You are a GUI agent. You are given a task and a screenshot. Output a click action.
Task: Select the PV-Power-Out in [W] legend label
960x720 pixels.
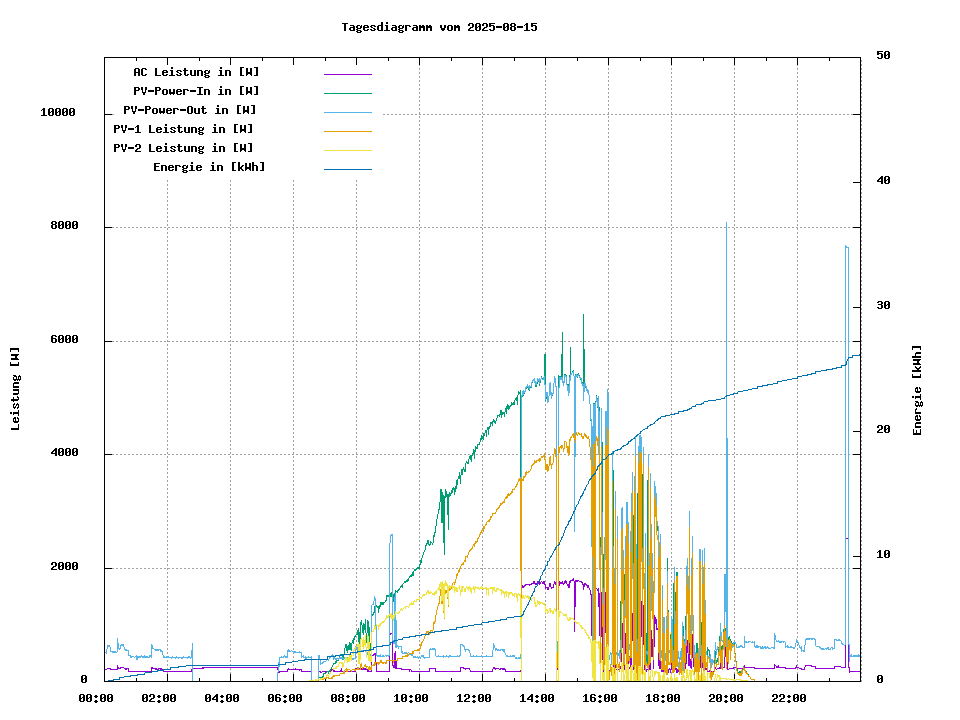[190, 110]
